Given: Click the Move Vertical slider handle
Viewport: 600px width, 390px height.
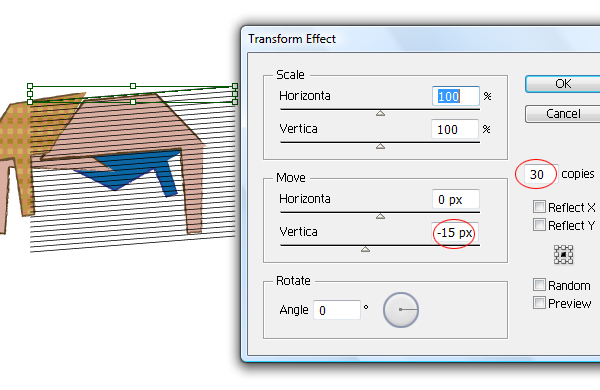Looking at the screenshot, I should point(365,249).
